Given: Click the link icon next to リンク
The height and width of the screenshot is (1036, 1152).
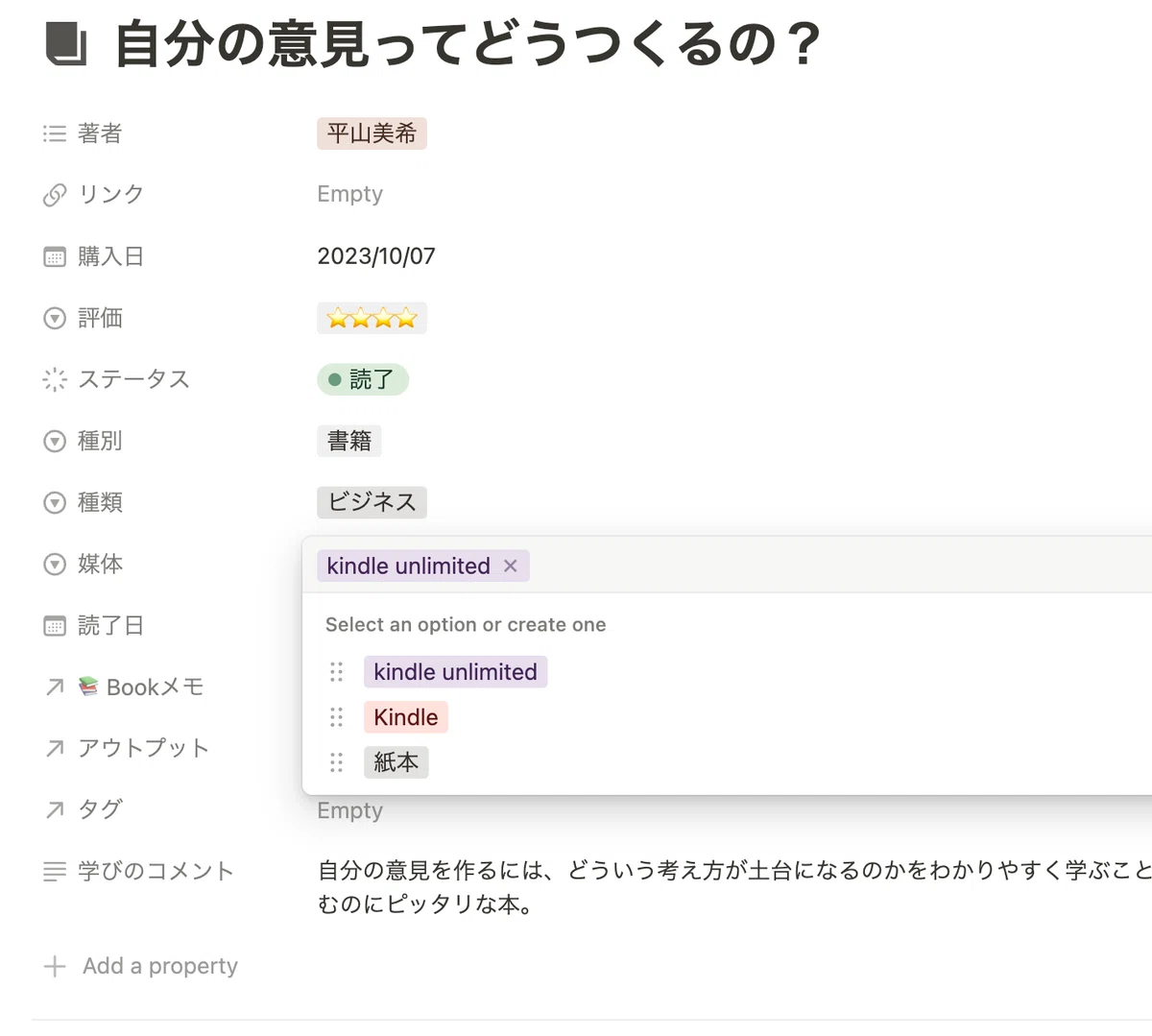Looking at the screenshot, I should tap(55, 195).
